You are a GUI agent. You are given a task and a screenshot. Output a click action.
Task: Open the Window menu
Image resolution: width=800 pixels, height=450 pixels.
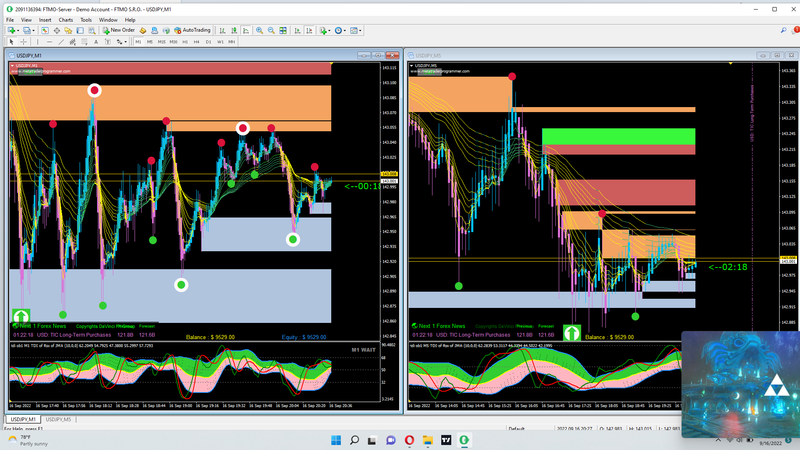tap(108, 20)
